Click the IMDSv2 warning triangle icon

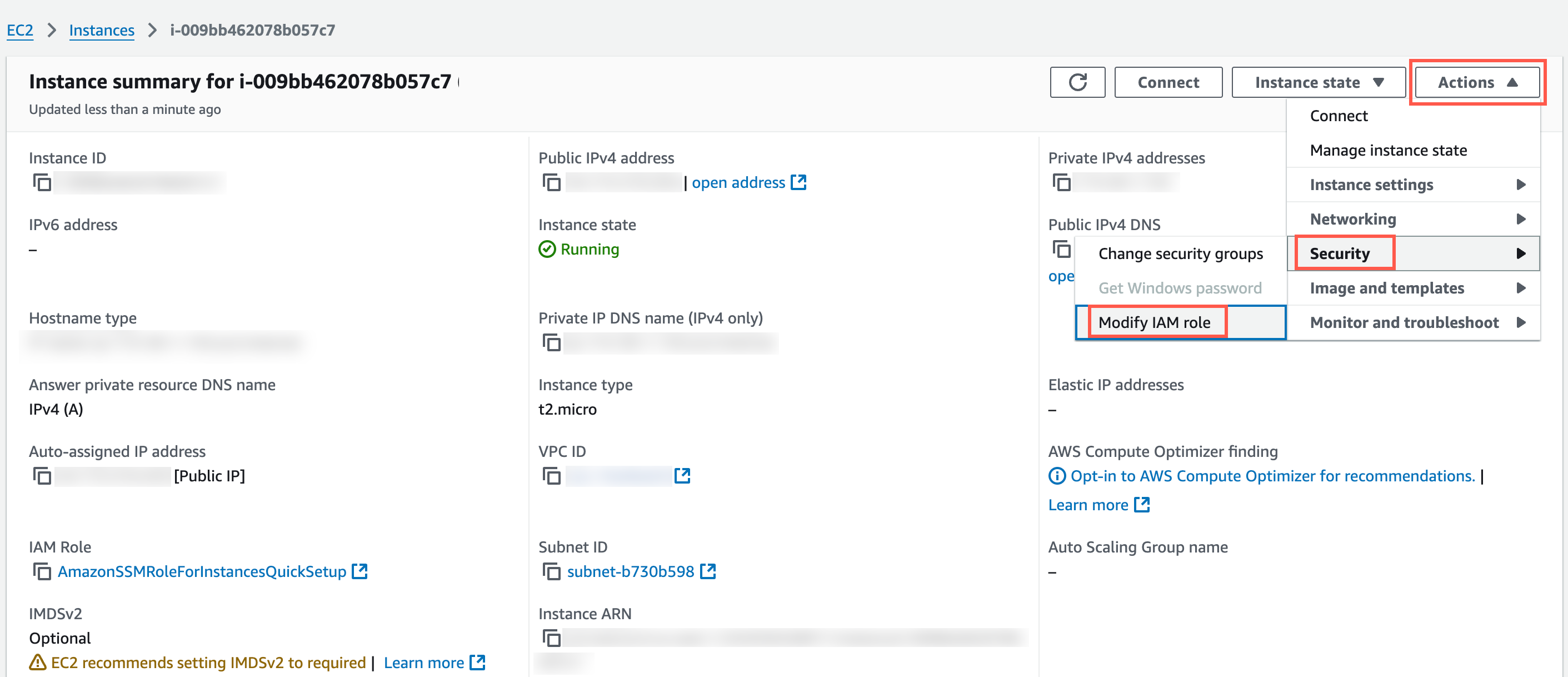(x=38, y=662)
